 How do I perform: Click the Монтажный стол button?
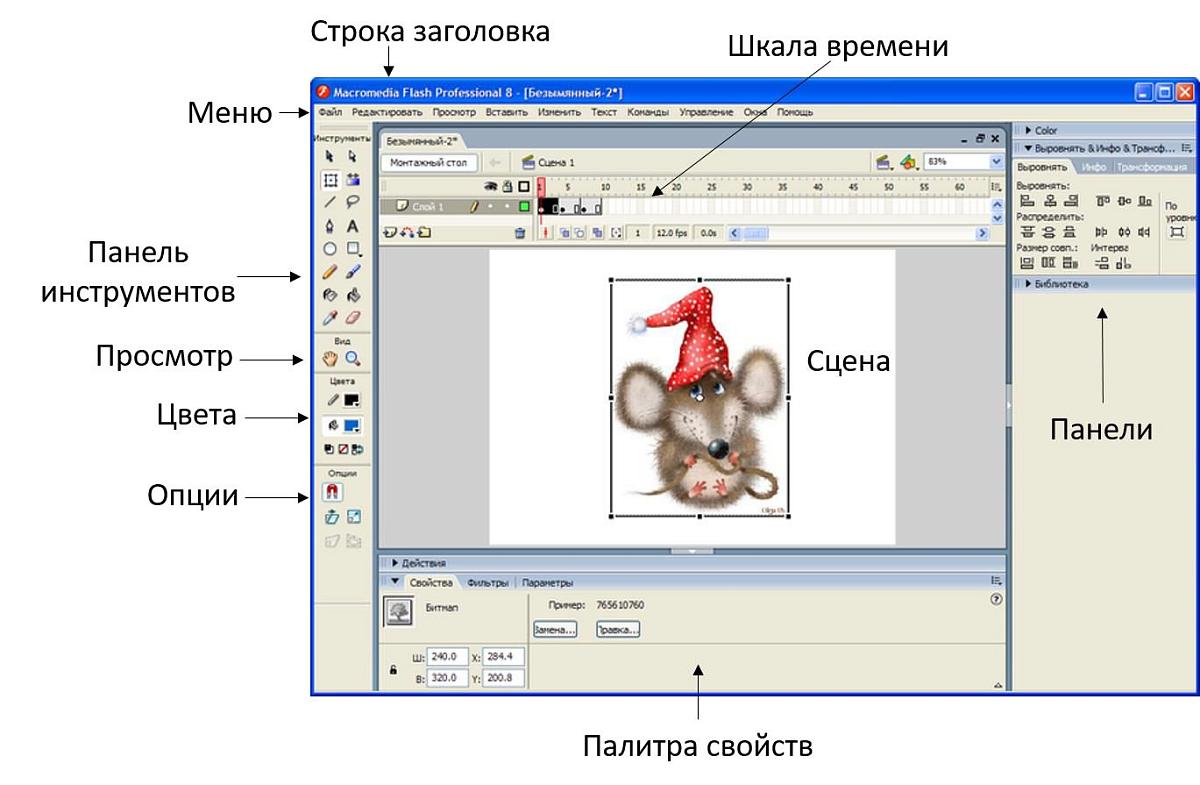point(429,162)
